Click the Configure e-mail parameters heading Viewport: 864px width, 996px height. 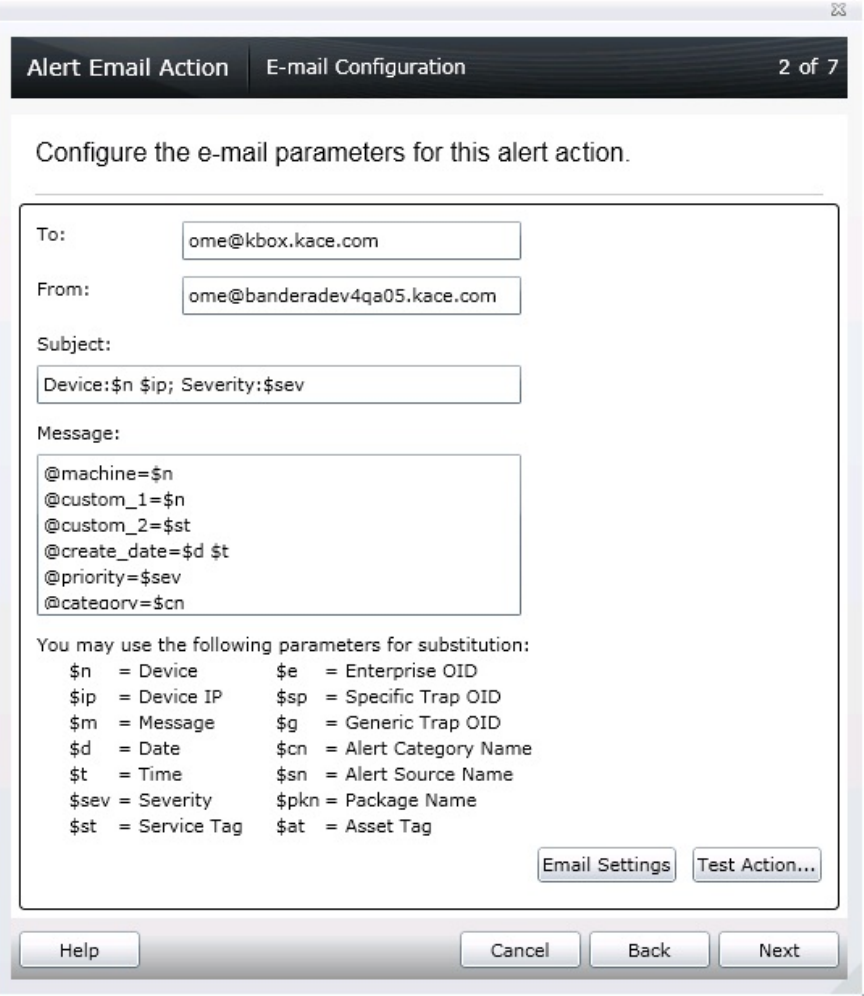(x=334, y=156)
